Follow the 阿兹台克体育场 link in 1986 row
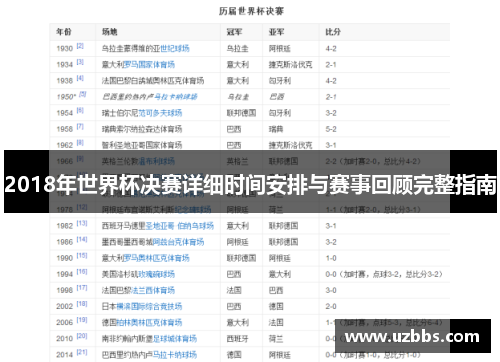 [178, 242]
